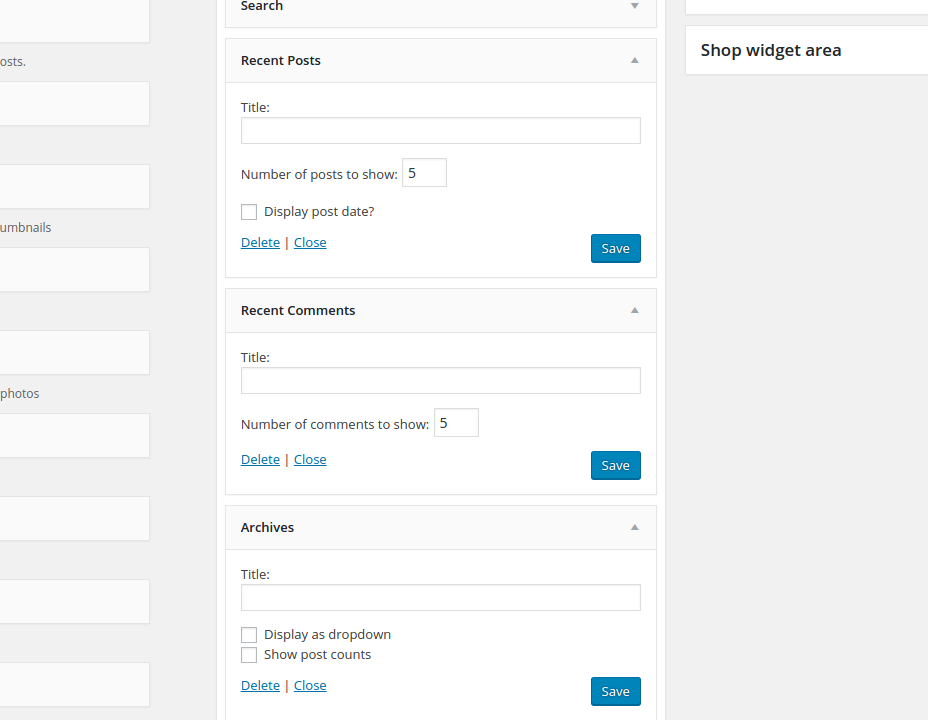Check Display as dropdown option
This screenshot has width=928, height=720.
249,635
